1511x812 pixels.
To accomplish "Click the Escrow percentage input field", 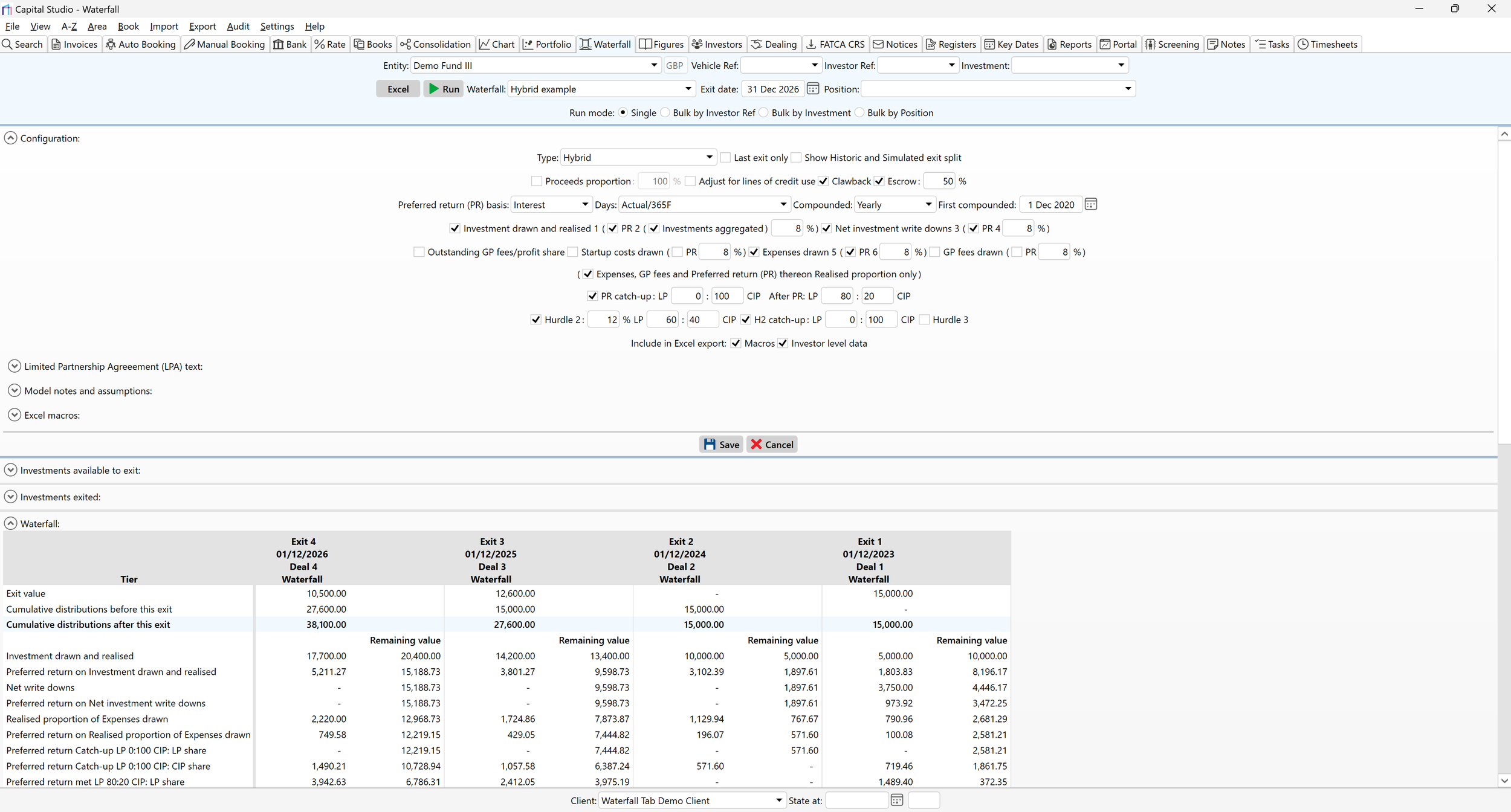I will (939, 181).
